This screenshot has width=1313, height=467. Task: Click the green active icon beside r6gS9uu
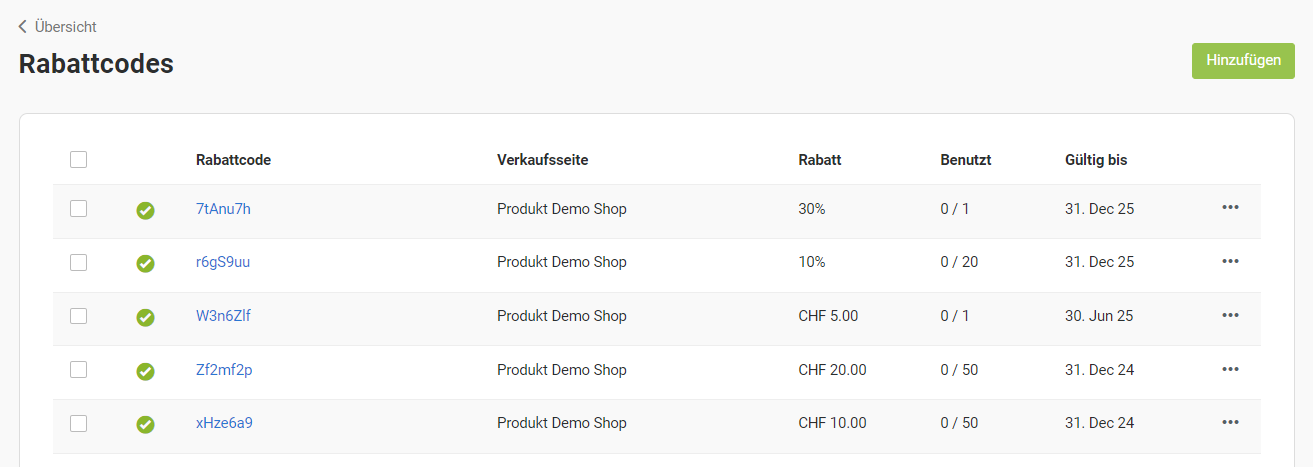tap(145, 263)
